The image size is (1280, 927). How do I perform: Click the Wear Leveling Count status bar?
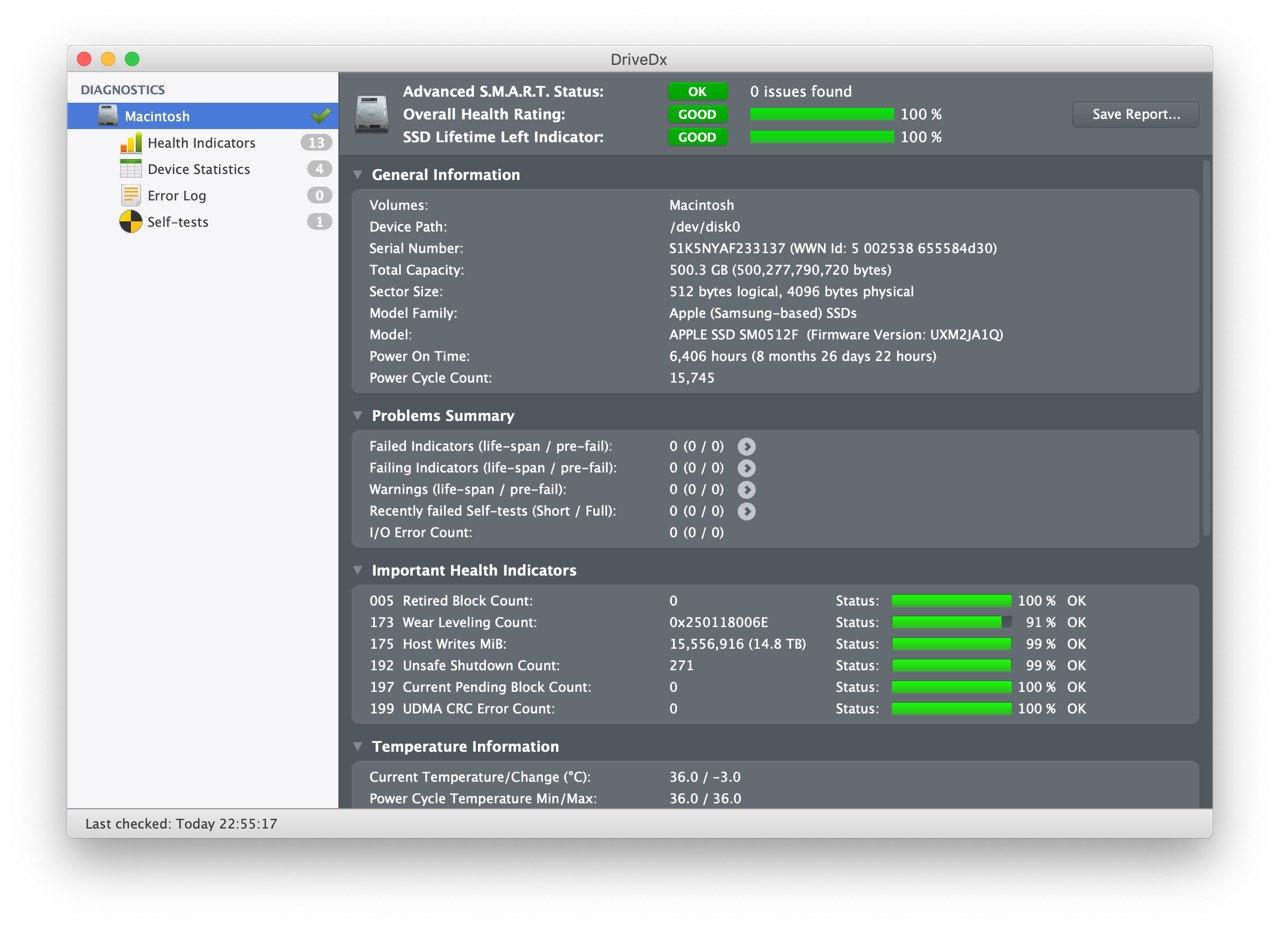click(x=952, y=622)
